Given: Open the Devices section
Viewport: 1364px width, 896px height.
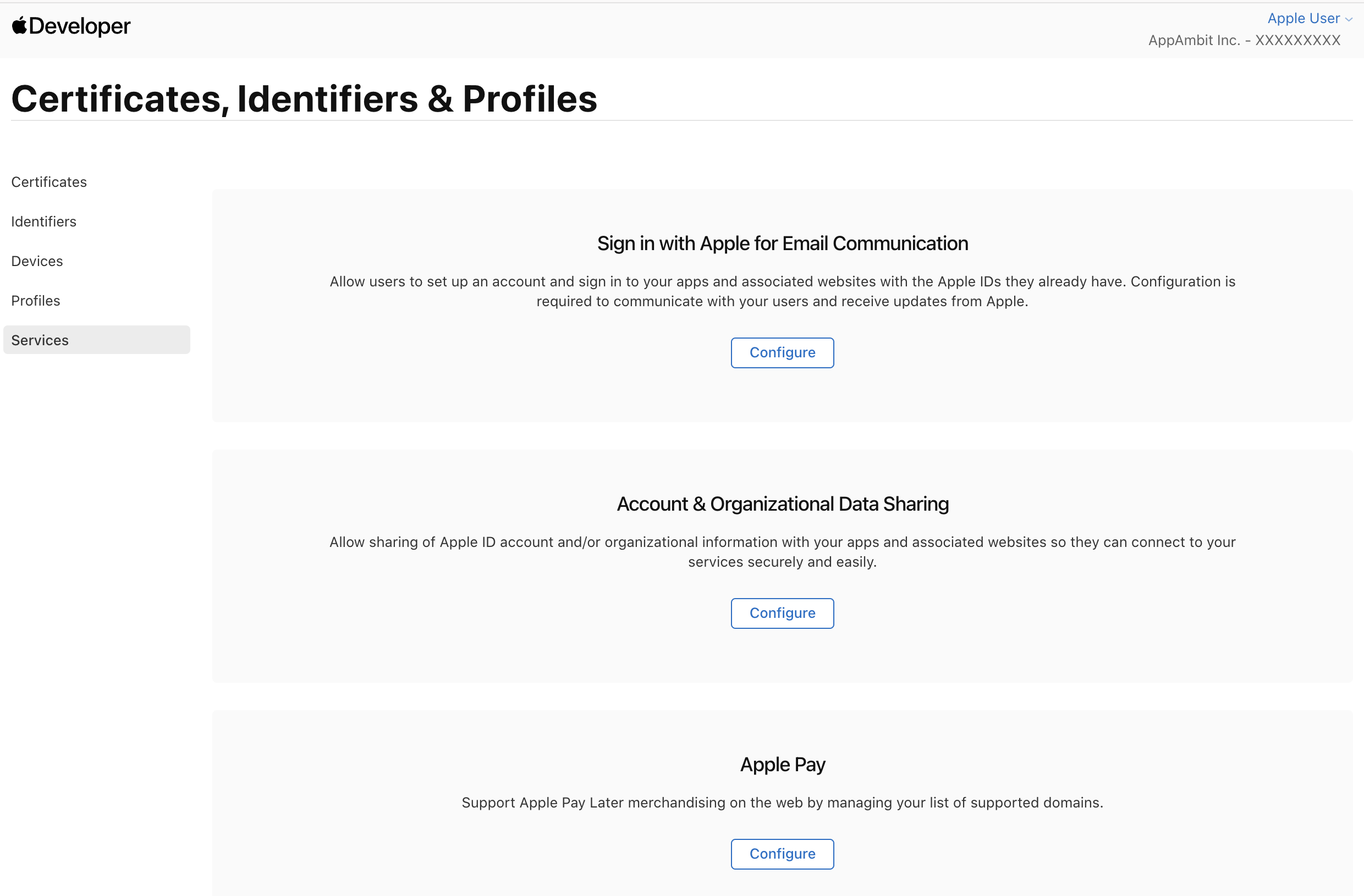Looking at the screenshot, I should tap(37, 261).
